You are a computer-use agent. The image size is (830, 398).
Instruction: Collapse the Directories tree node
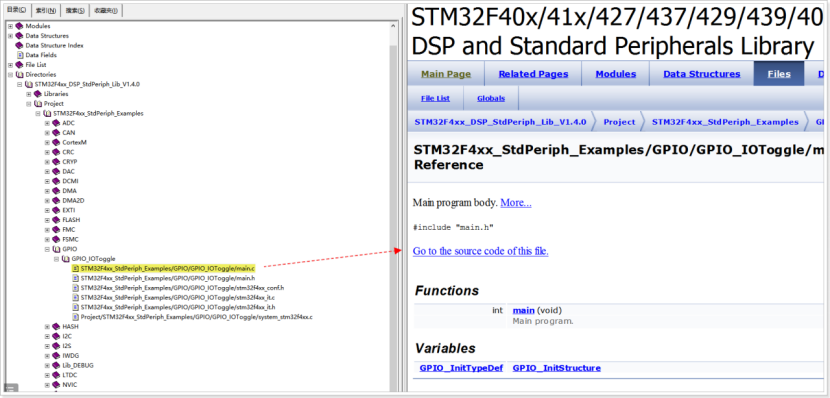pos(10,75)
